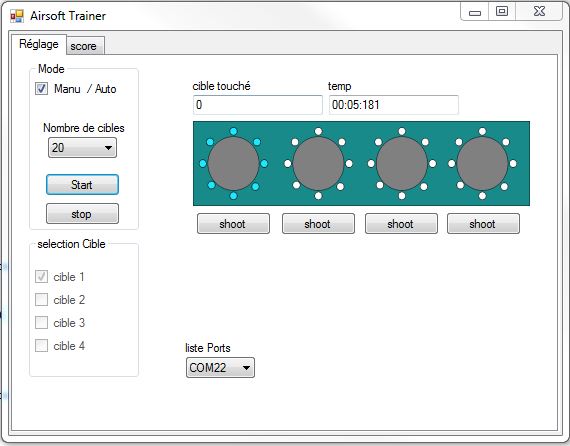Click the white LED atop fourth target
The width and height of the screenshot is (570, 446).
482,131
